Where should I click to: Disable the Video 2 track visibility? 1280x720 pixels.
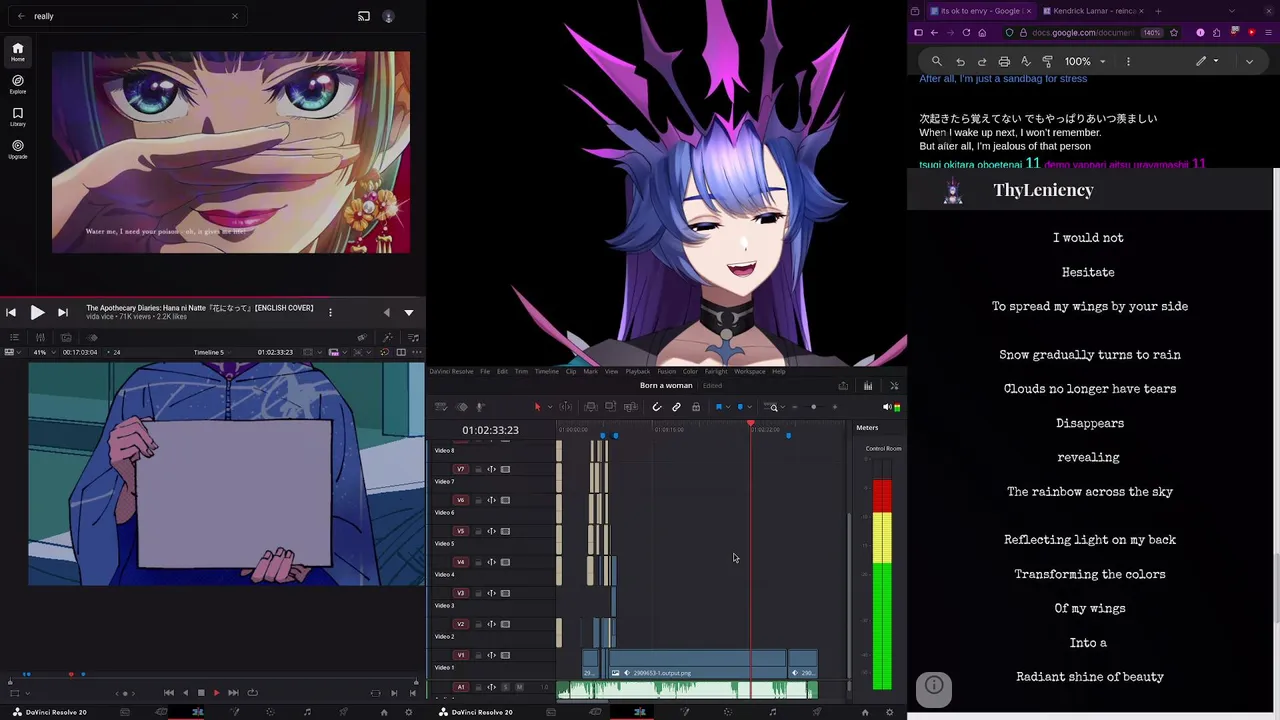tap(505, 624)
